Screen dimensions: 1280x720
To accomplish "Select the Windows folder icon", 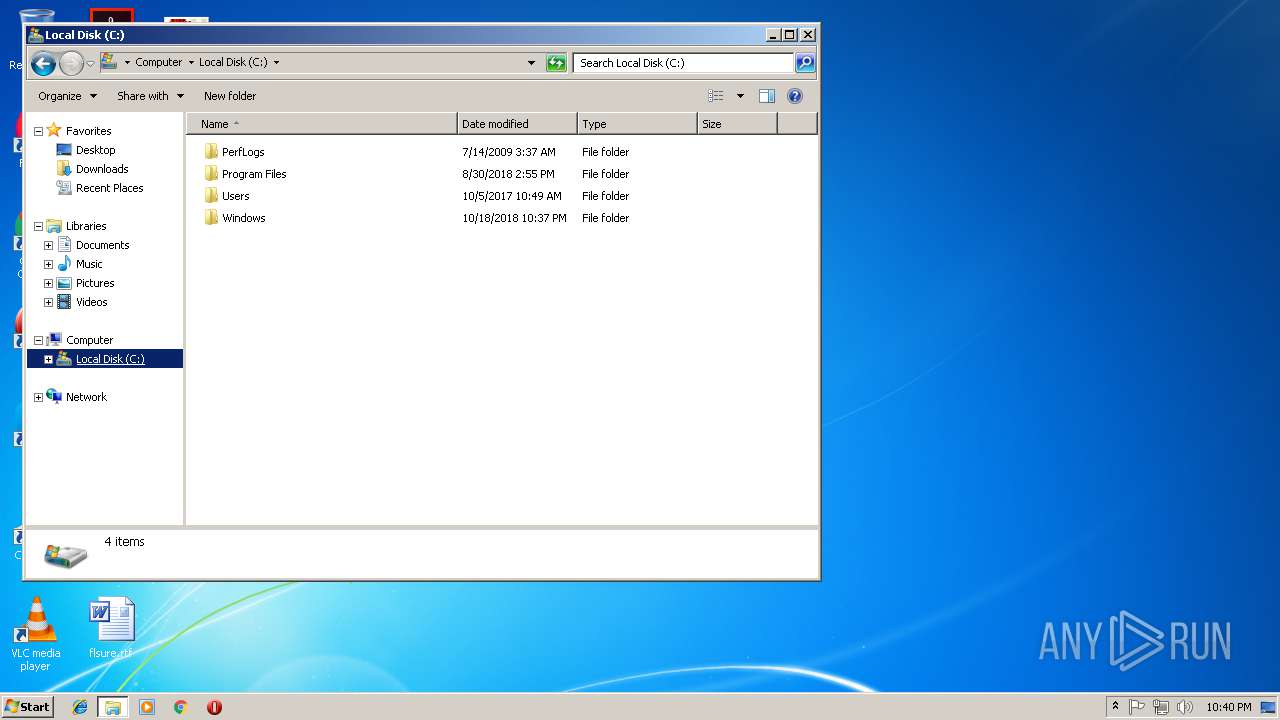I will [x=211, y=218].
